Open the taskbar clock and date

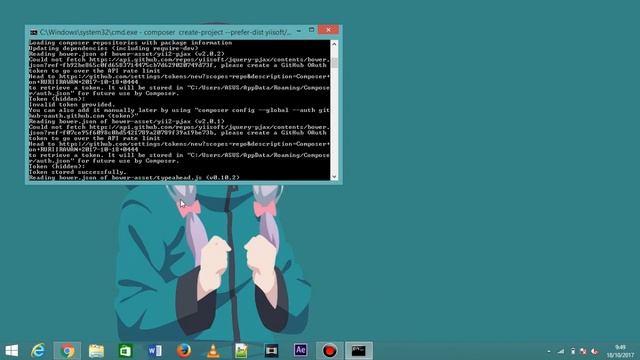pyautogui.click(x=620, y=351)
